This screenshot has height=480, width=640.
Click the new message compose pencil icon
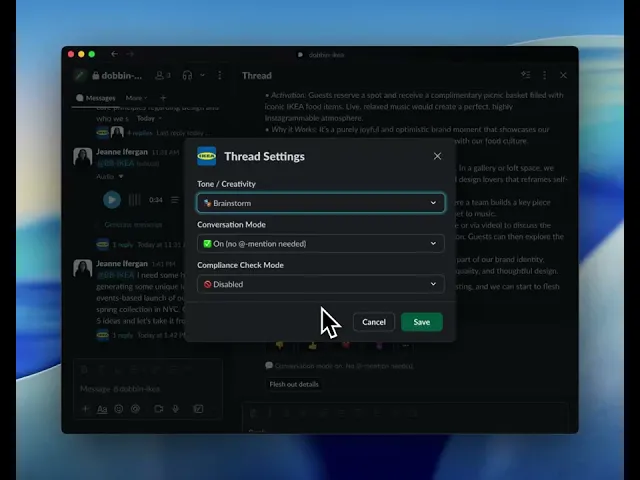tap(80, 76)
